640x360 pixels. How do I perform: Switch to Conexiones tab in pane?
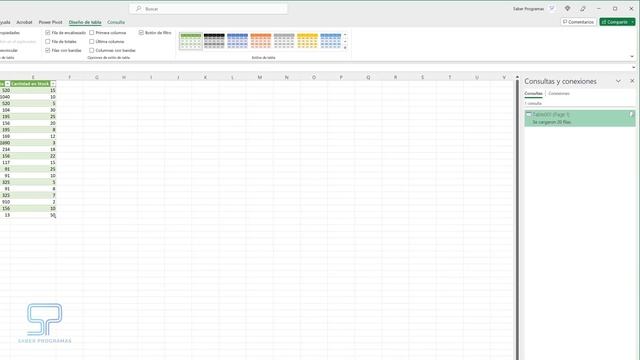(559, 93)
